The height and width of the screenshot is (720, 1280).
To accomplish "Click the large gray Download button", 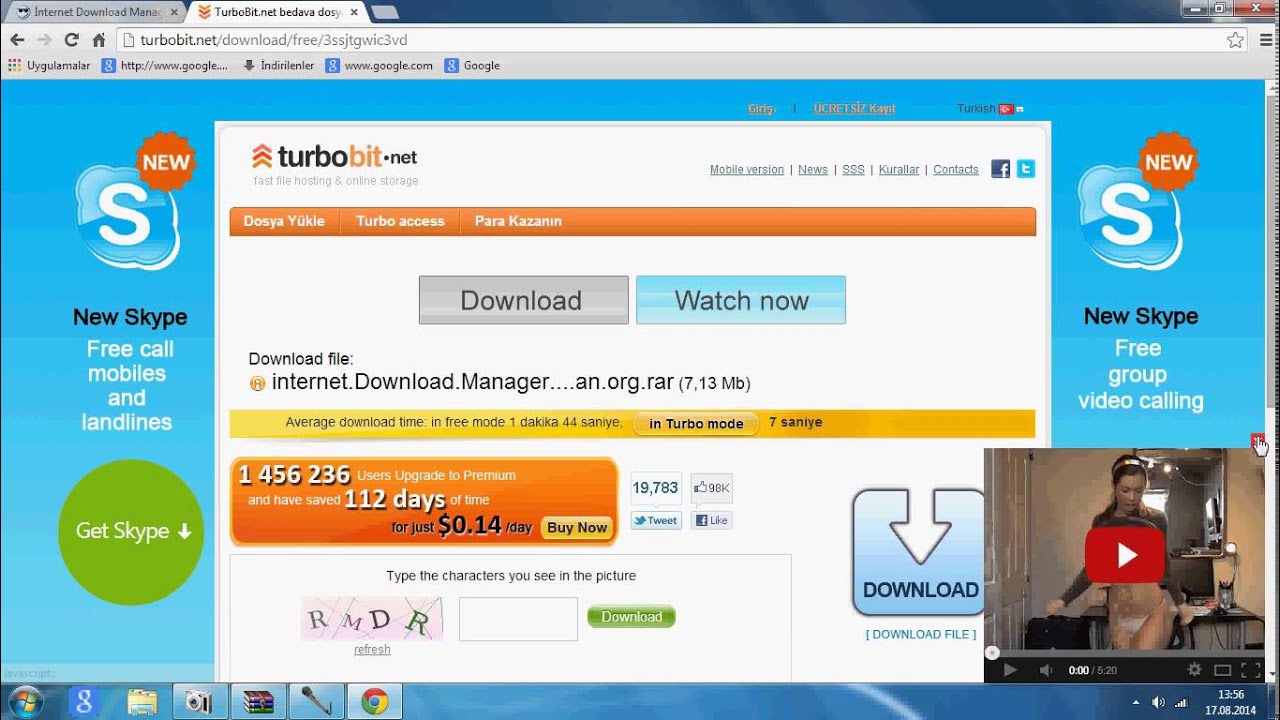I will (523, 300).
